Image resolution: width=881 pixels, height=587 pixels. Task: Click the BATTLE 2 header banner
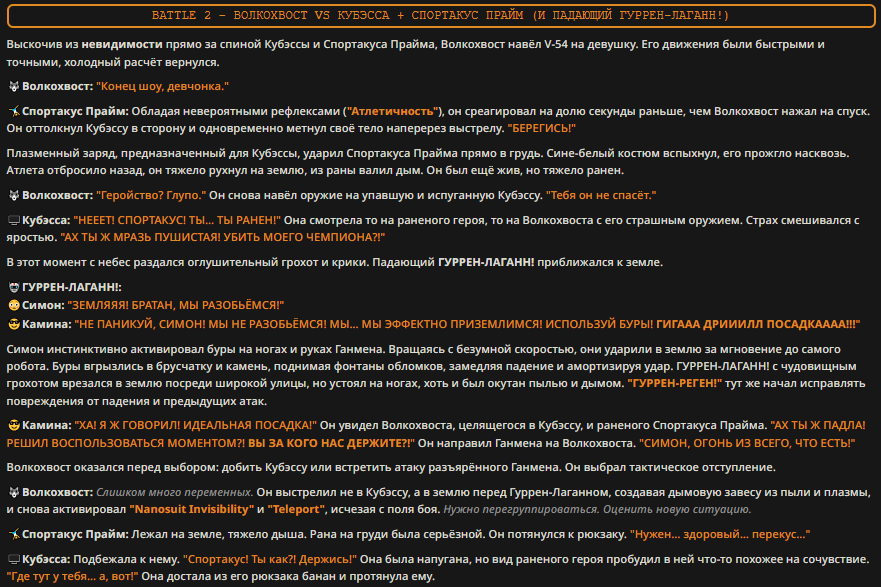[x=440, y=16]
